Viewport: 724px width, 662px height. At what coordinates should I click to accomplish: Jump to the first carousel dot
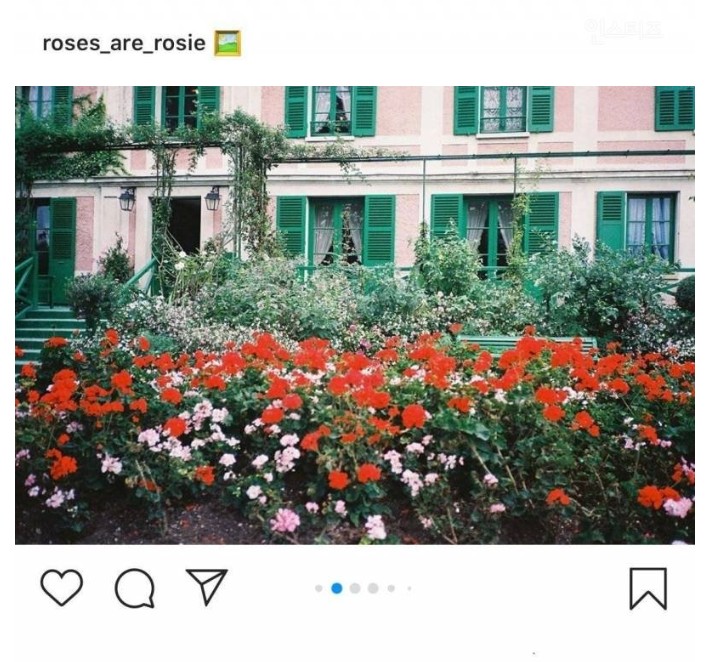(319, 588)
